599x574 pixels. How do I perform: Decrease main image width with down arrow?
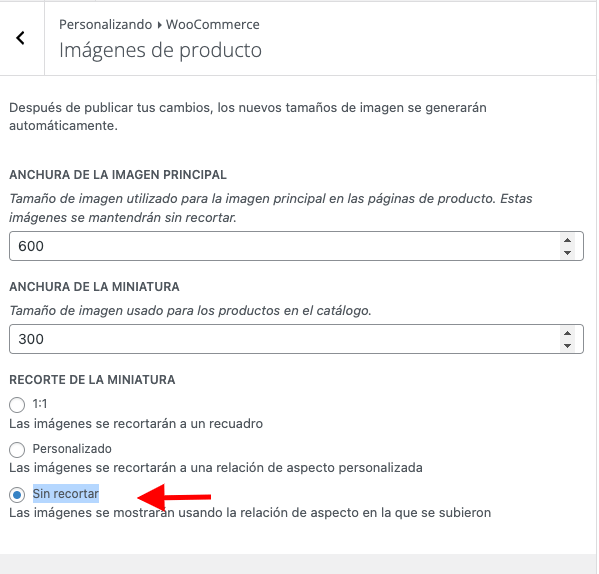(x=567, y=252)
